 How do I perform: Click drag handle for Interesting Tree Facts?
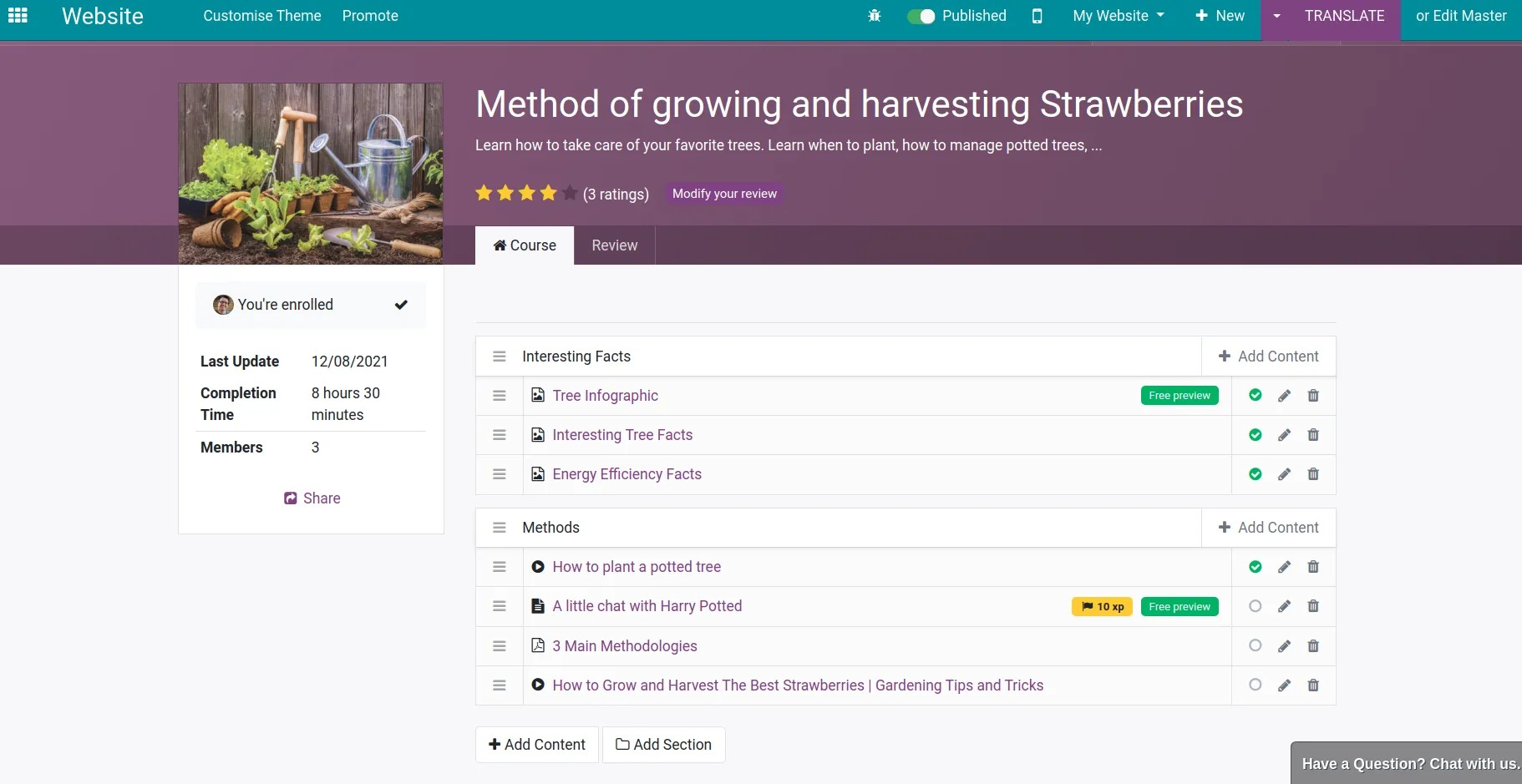[500, 435]
